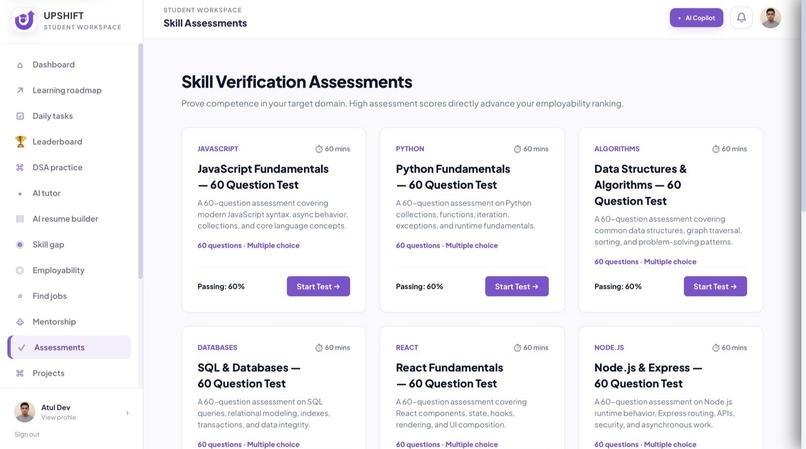The image size is (806, 449).
Task: Select Assessments in sidebar
Action: tap(69, 348)
